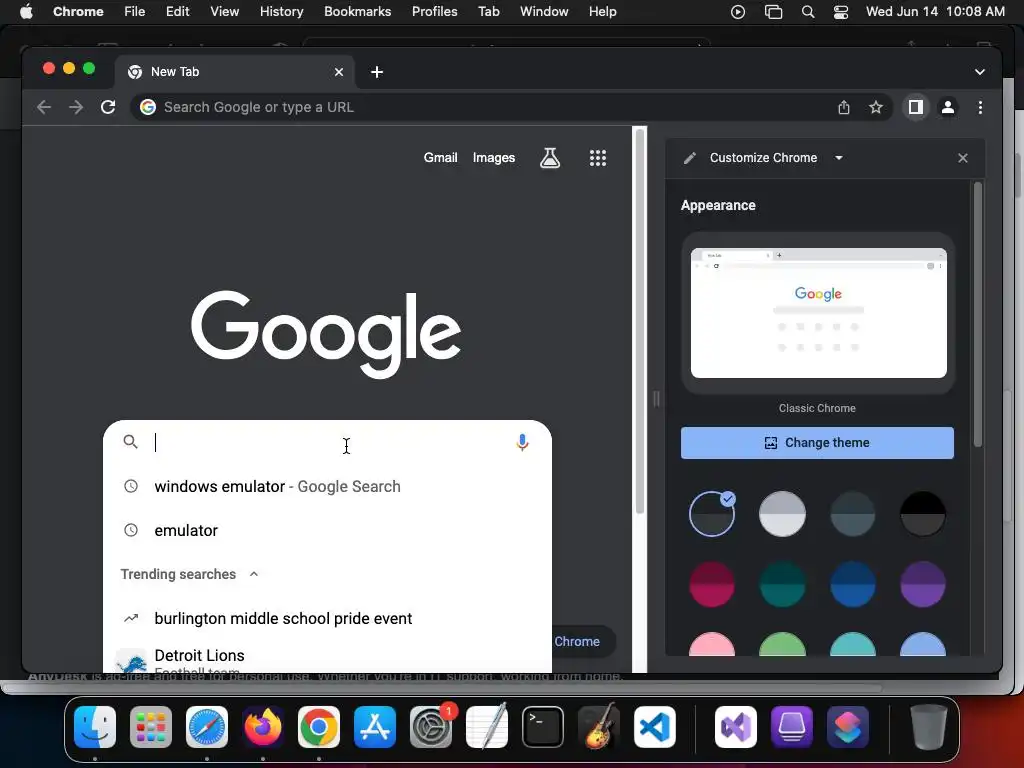The width and height of the screenshot is (1024, 768).
Task: Open System Settings from the Dock
Action: click(431, 726)
